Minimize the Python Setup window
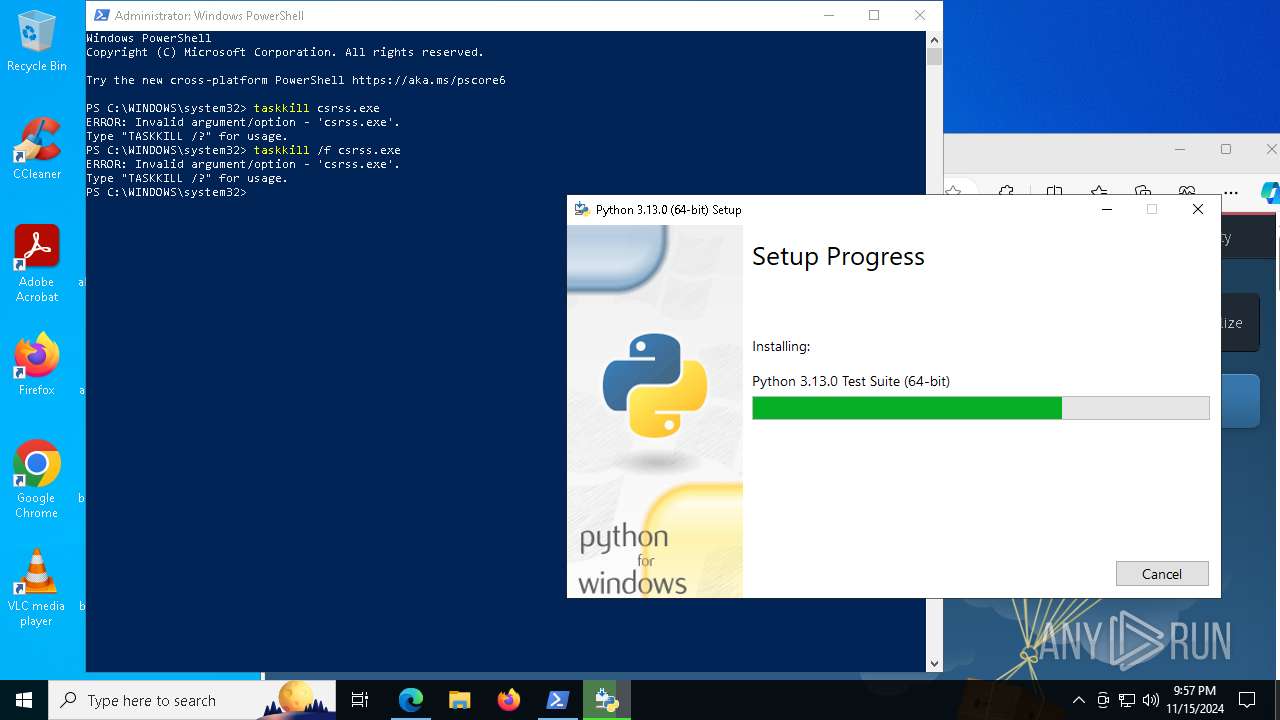 click(x=1107, y=209)
